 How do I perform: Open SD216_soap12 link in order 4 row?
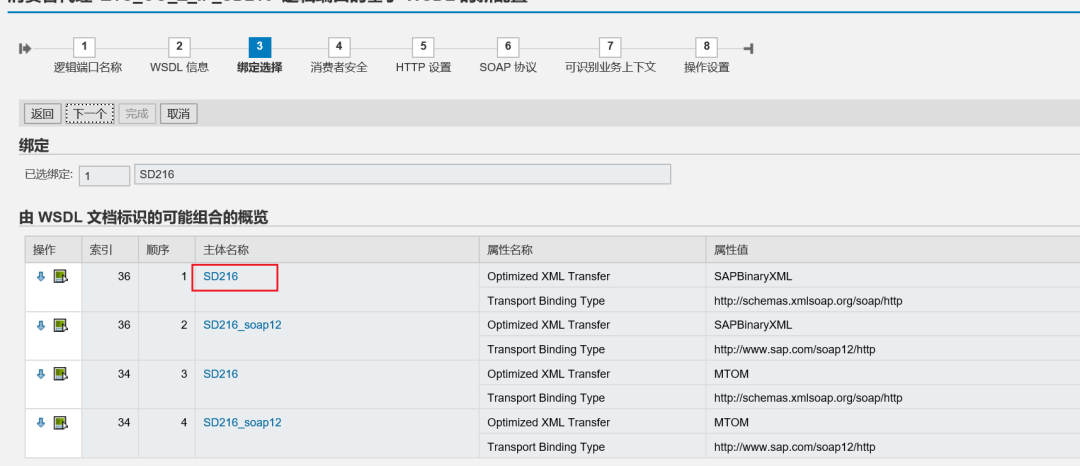tap(242, 422)
